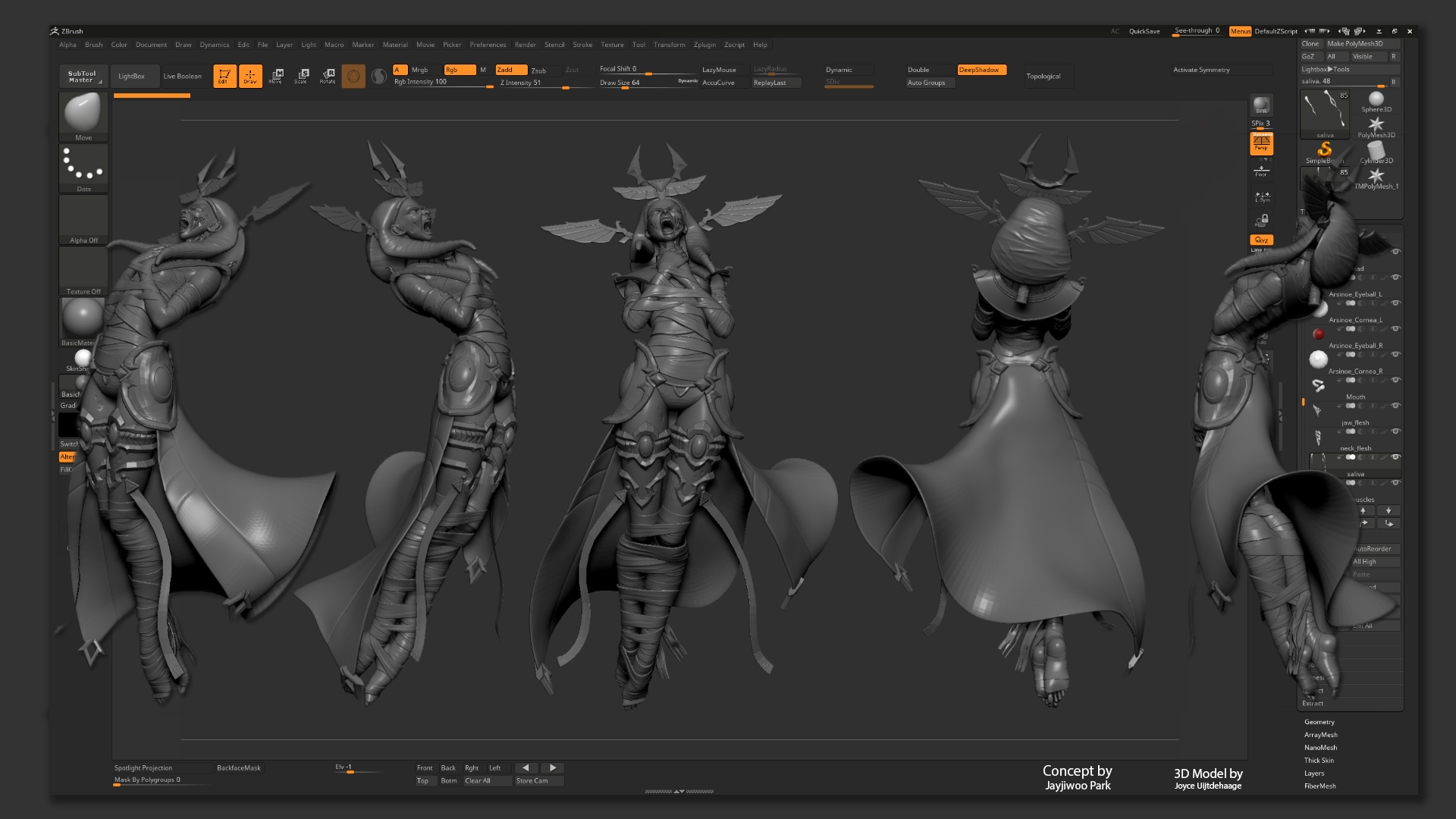Expand the FiberMesh section
The width and height of the screenshot is (1456, 819).
click(1319, 786)
